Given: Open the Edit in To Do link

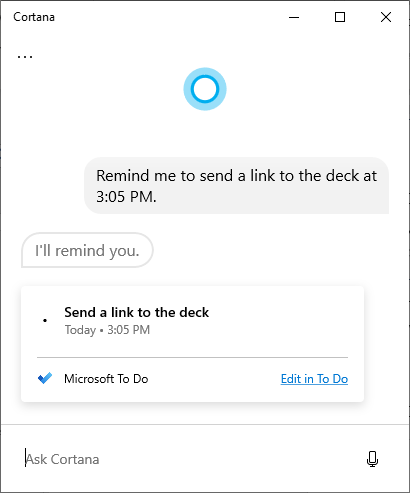Looking at the screenshot, I should click(314, 379).
